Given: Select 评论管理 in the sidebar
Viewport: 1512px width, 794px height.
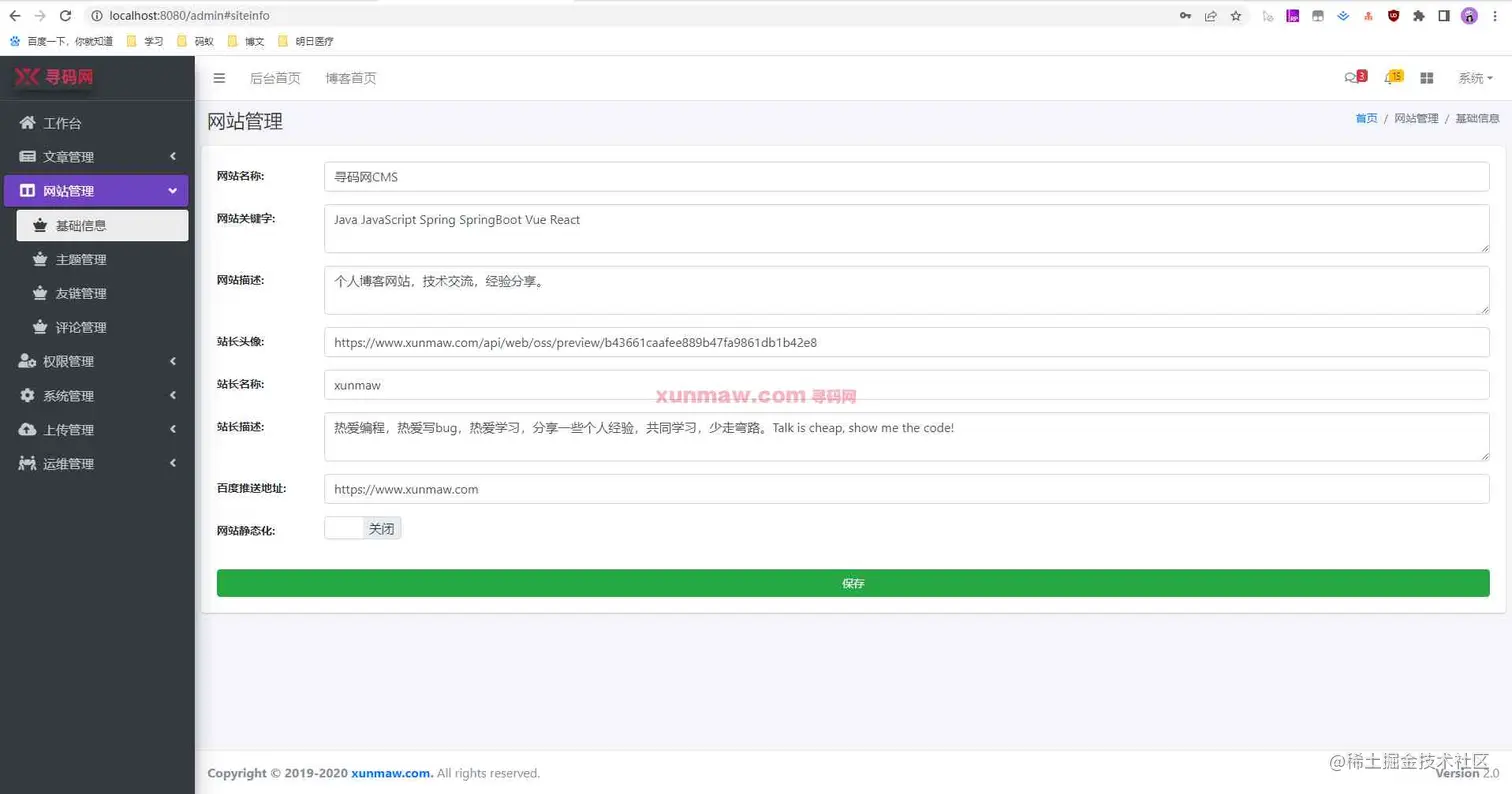Looking at the screenshot, I should pos(102,328).
